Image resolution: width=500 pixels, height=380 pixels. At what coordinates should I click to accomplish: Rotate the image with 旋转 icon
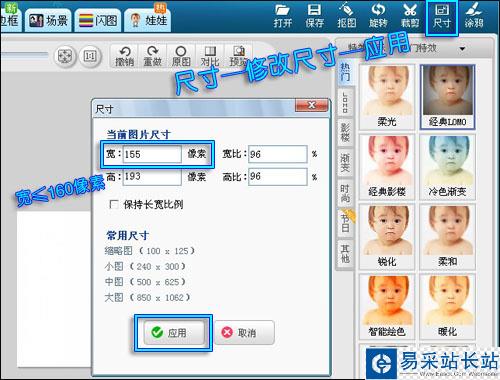pos(378,16)
